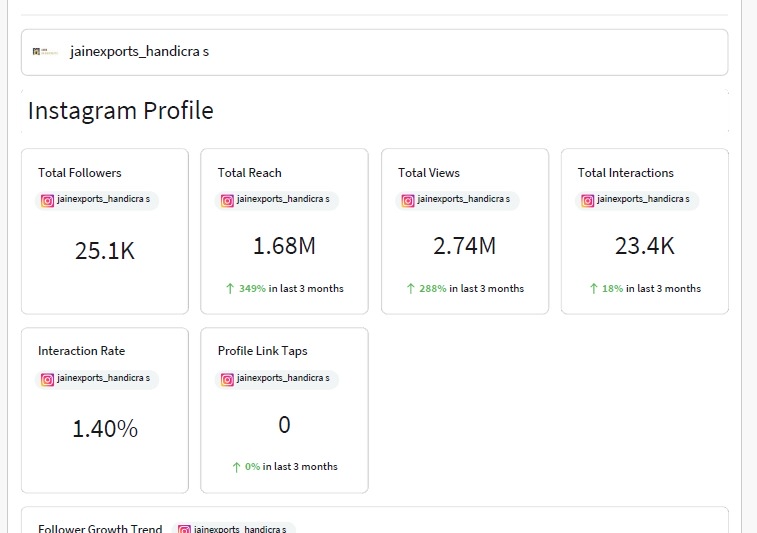Screen dimensions: 757x533
Task: Click the Total Reach card title
Action: click(x=250, y=173)
